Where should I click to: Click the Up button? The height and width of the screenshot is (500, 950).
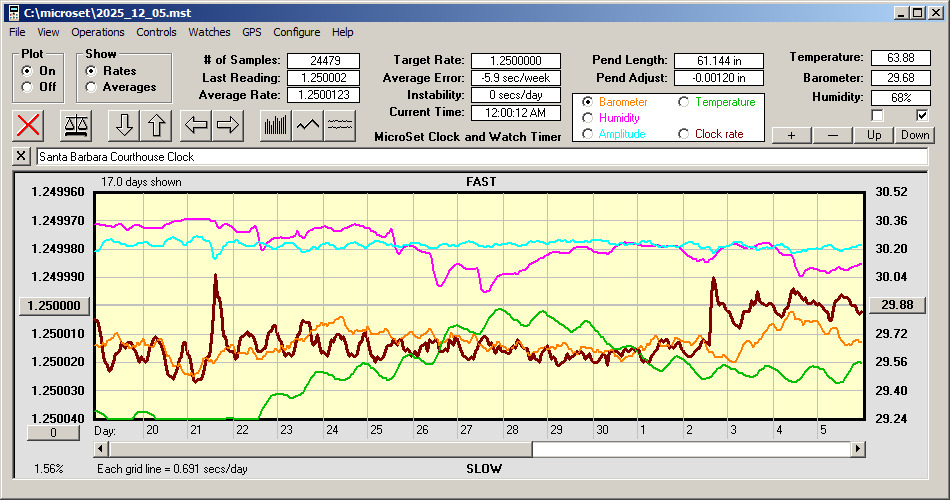pyautogui.click(x=874, y=135)
